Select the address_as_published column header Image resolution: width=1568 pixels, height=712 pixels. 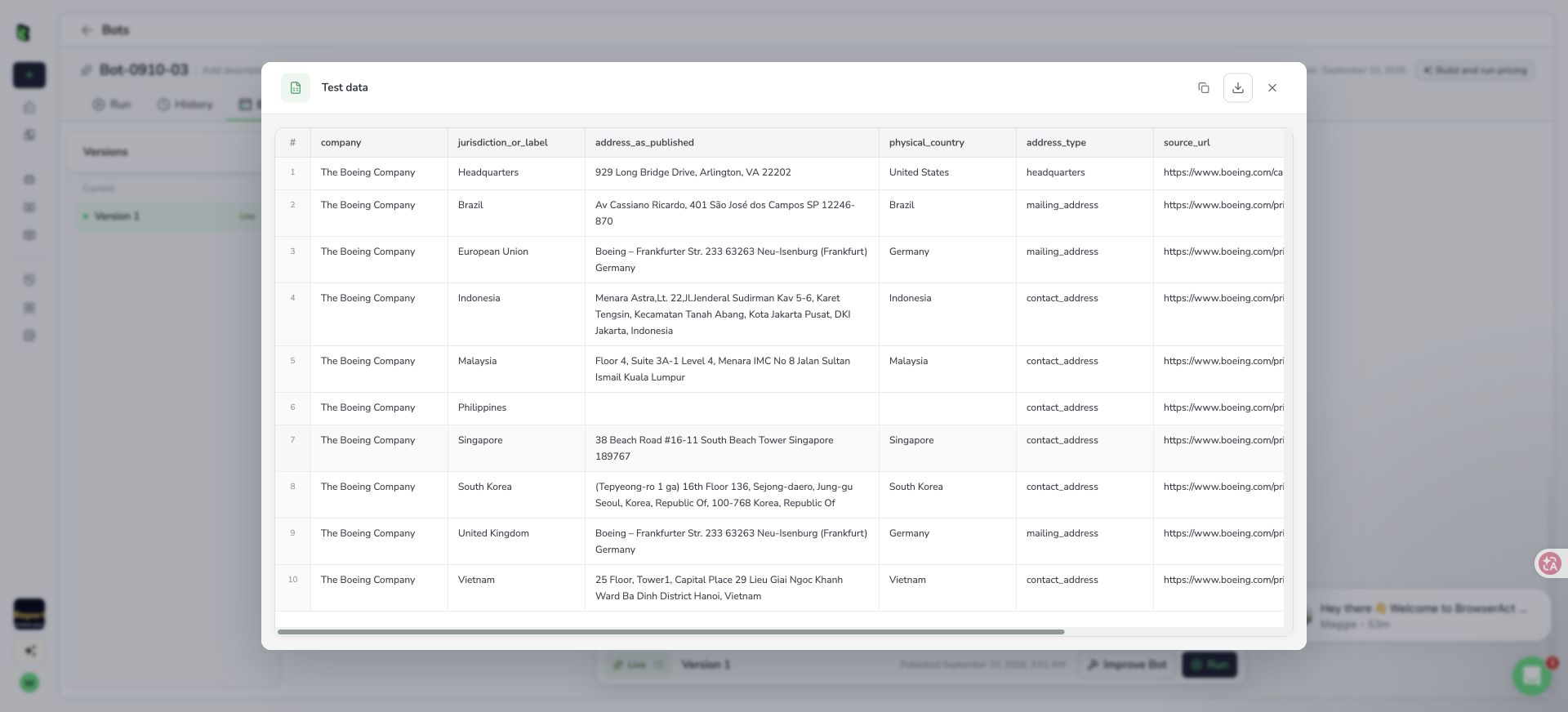click(732, 142)
